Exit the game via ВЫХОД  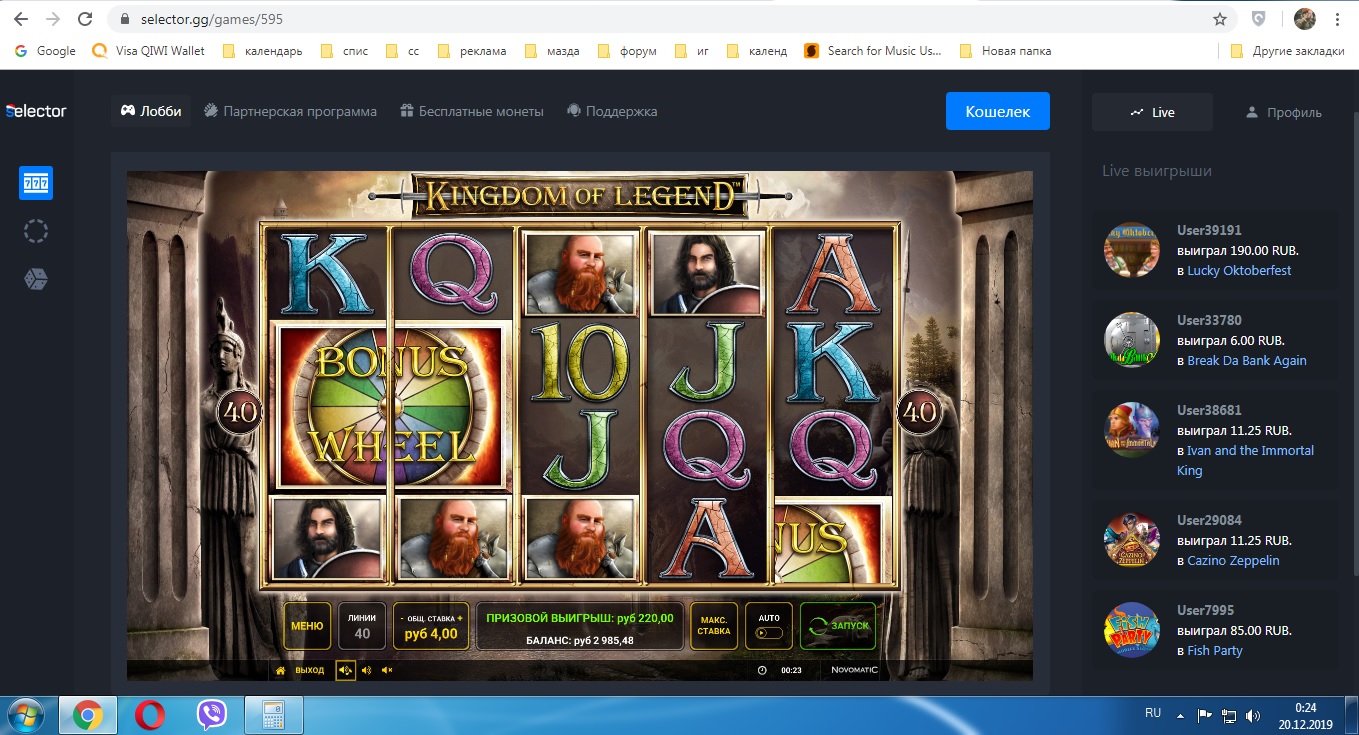point(309,670)
